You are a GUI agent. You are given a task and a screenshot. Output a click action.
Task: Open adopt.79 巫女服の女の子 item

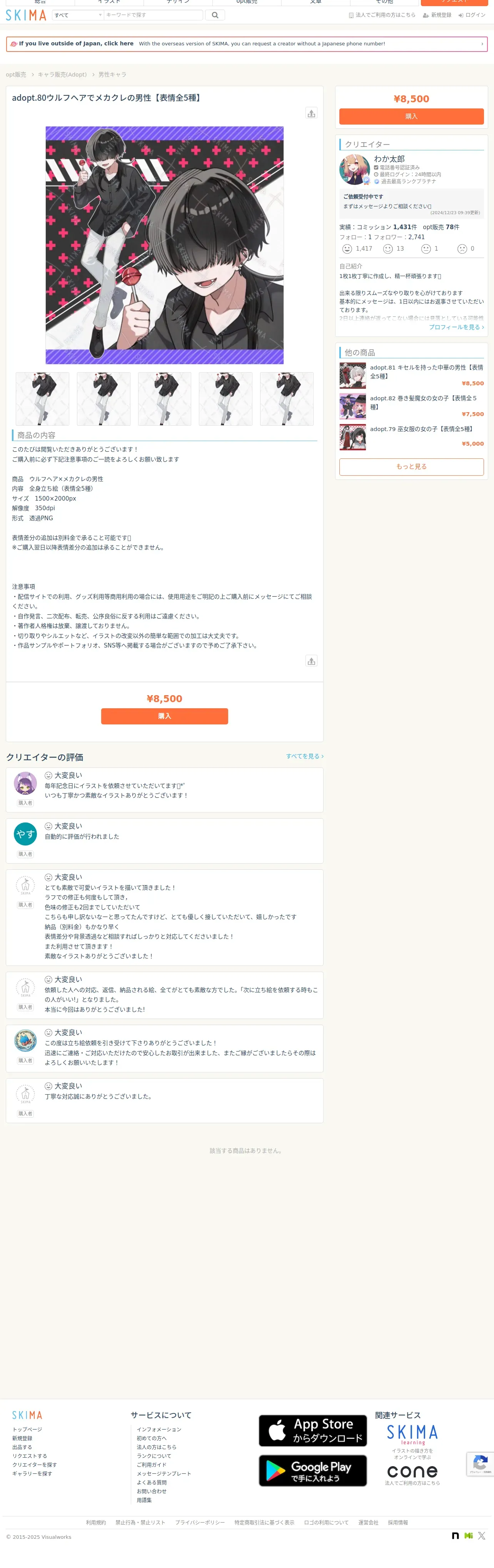[x=422, y=429]
